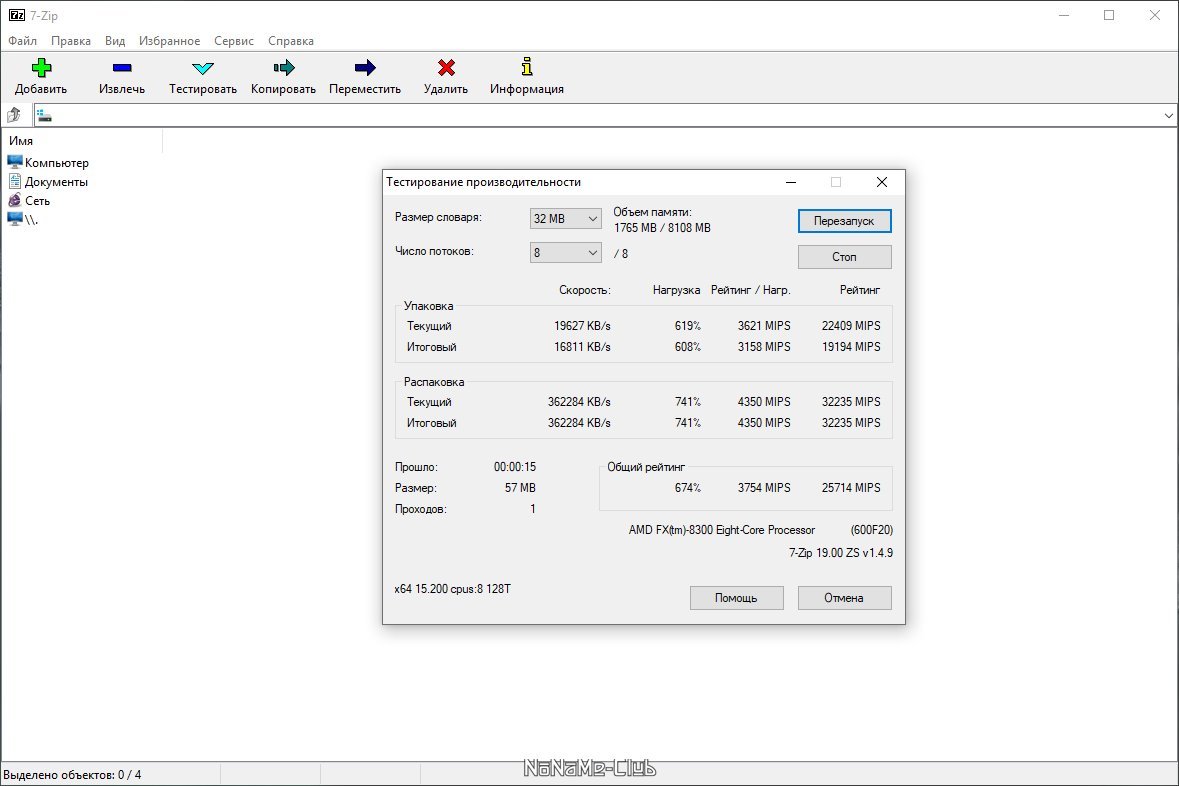1179x786 pixels.
Task: Go up one folder level icon
Action: pyautogui.click(x=14, y=115)
